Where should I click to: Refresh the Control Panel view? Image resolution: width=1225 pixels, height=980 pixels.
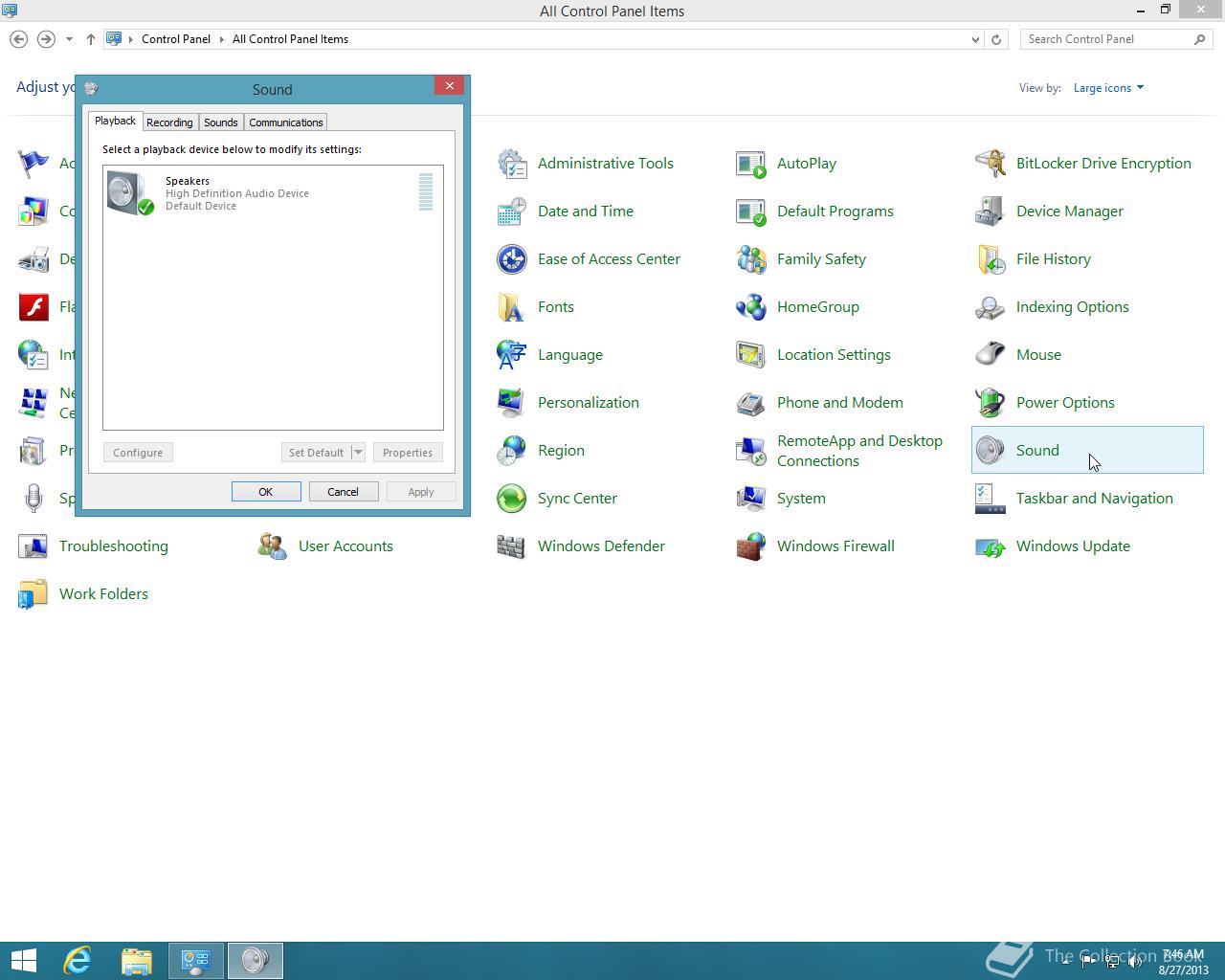coord(996,39)
